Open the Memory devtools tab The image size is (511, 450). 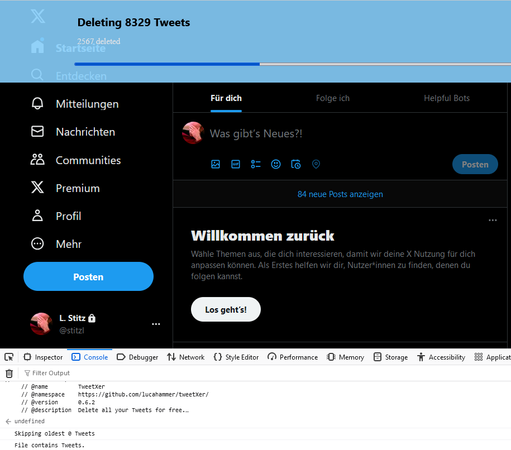click(345, 357)
